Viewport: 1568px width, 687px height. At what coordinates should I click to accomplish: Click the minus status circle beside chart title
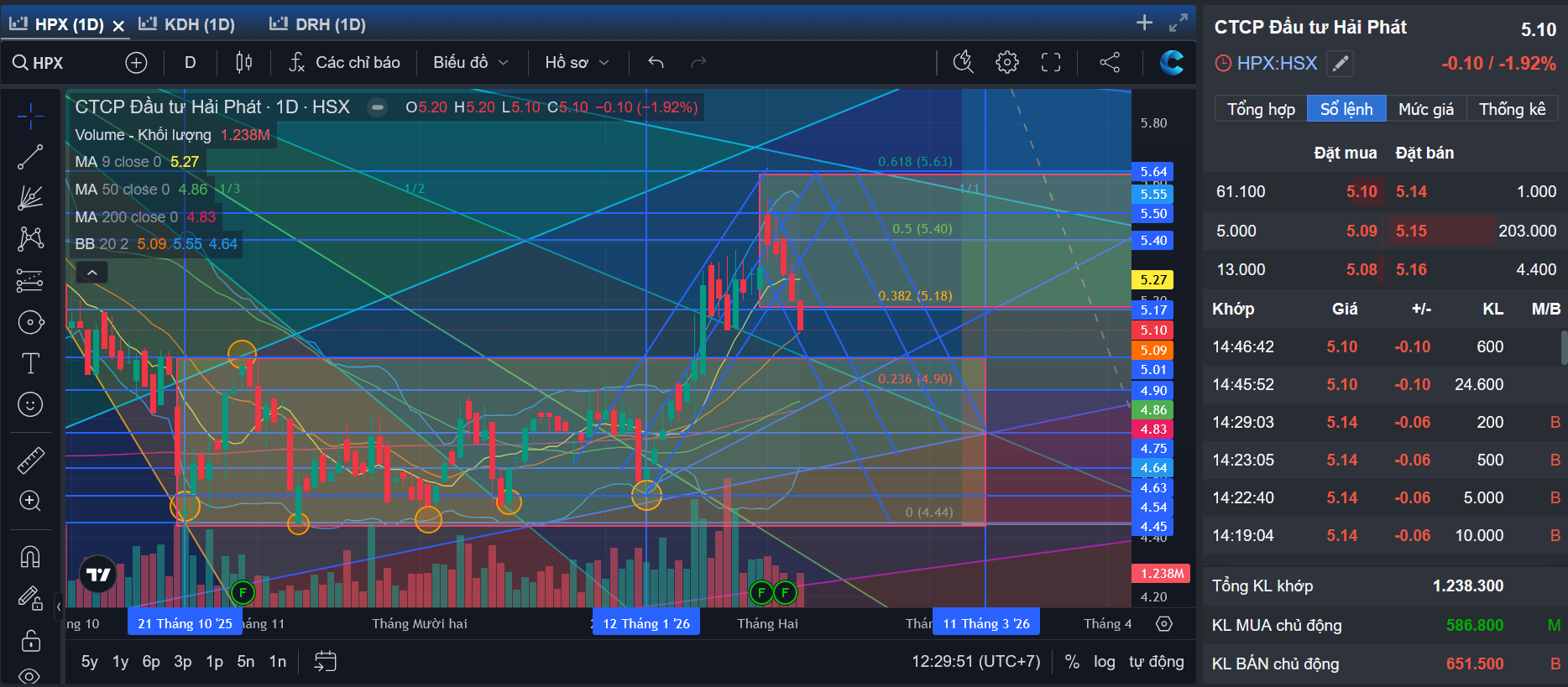tap(379, 107)
